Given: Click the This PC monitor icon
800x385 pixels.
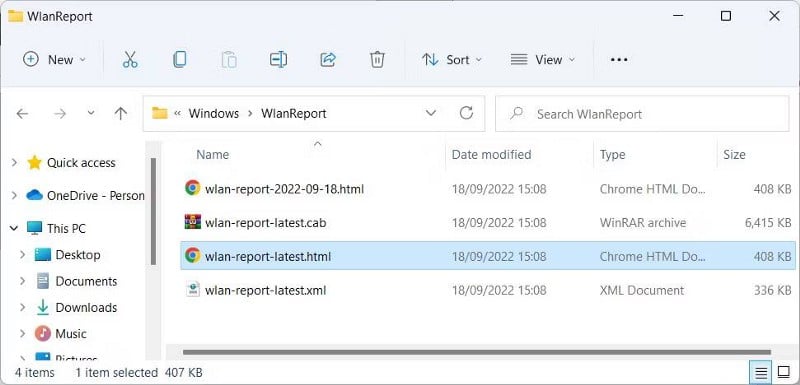Looking at the screenshot, I should 34,228.
